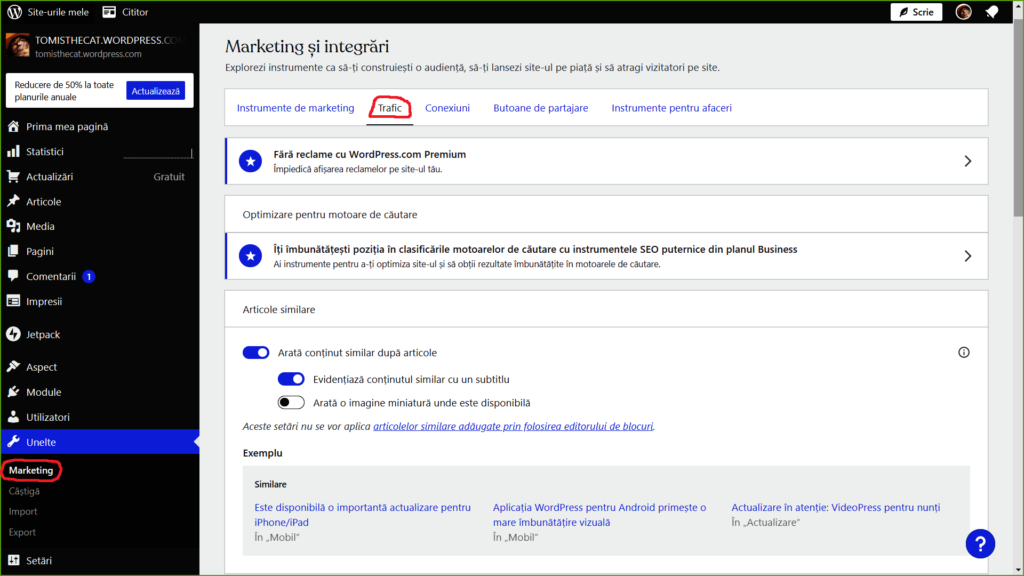The width and height of the screenshot is (1024, 576).
Task: Open the Media library icon
Action: tap(14, 226)
